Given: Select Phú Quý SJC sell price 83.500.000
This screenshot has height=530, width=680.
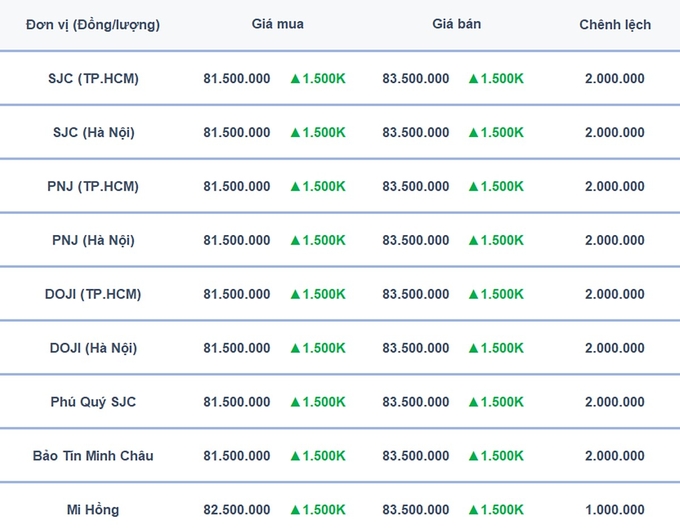Looking at the screenshot, I should coord(415,402).
